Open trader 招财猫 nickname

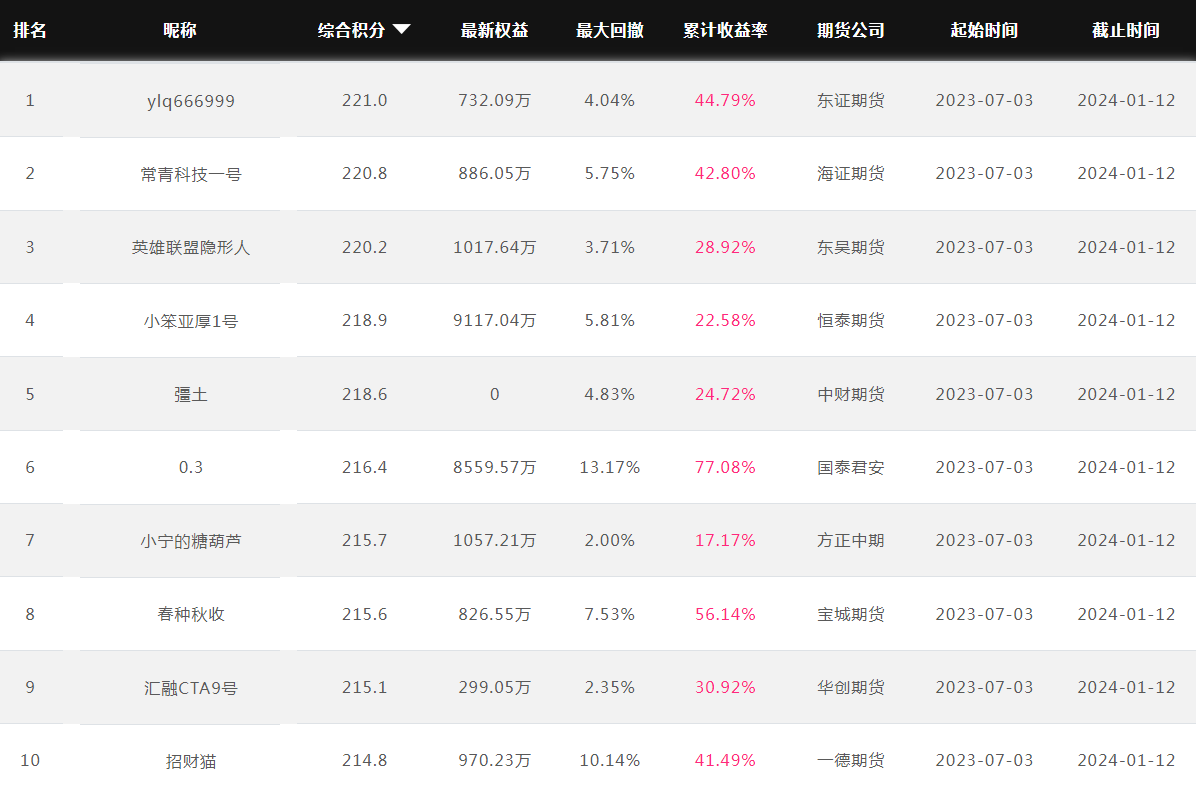(191, 761)
